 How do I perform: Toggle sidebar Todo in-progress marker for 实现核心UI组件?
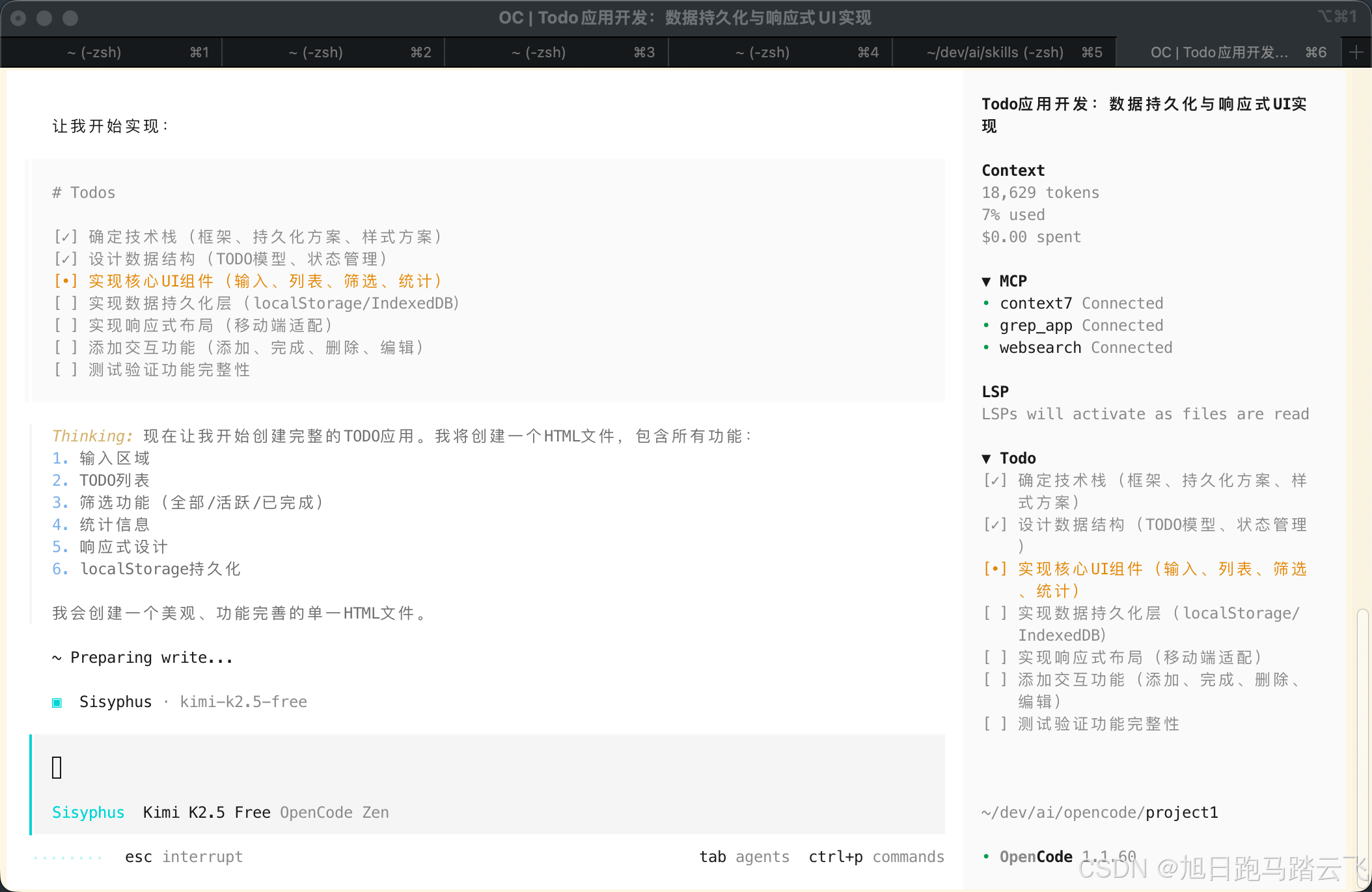995,568
